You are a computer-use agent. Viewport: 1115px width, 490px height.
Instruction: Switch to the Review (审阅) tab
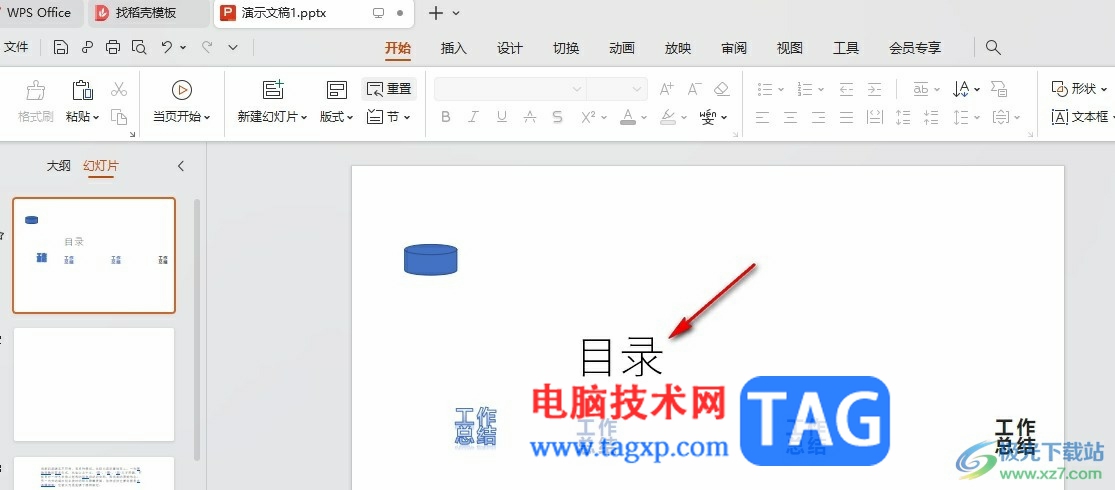(734, 48)
